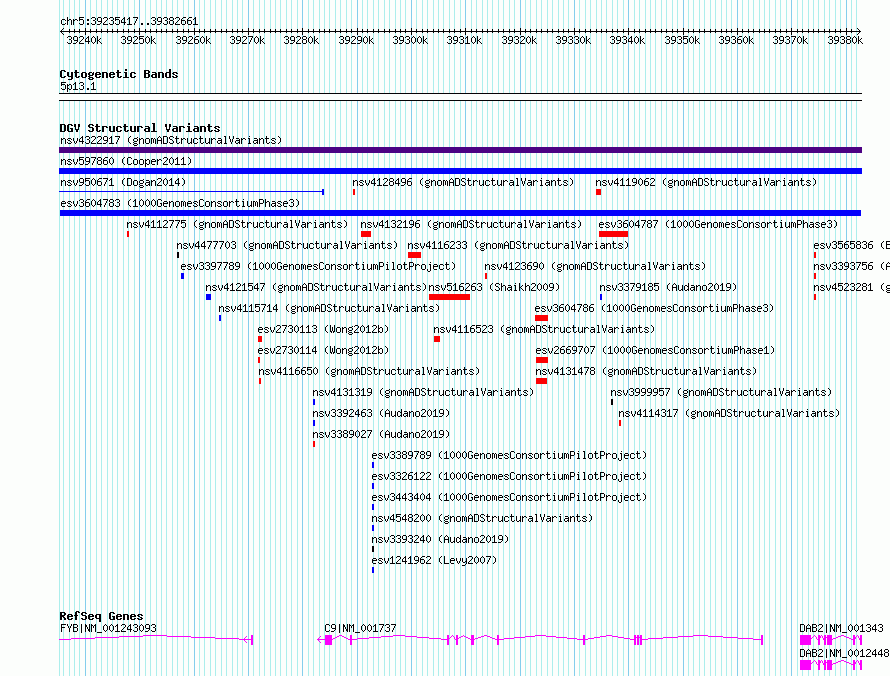
Task: Click nsv4121547 variant label
Action: 316,287
